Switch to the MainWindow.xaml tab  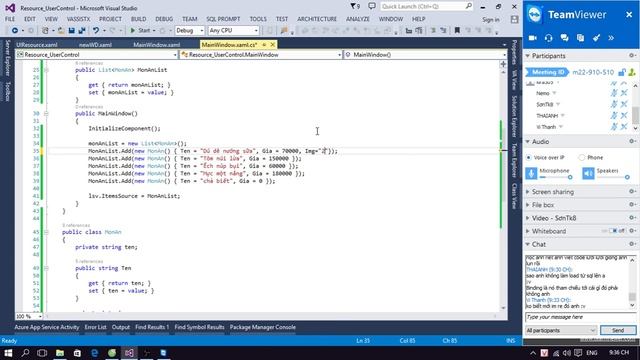[156, 45]
